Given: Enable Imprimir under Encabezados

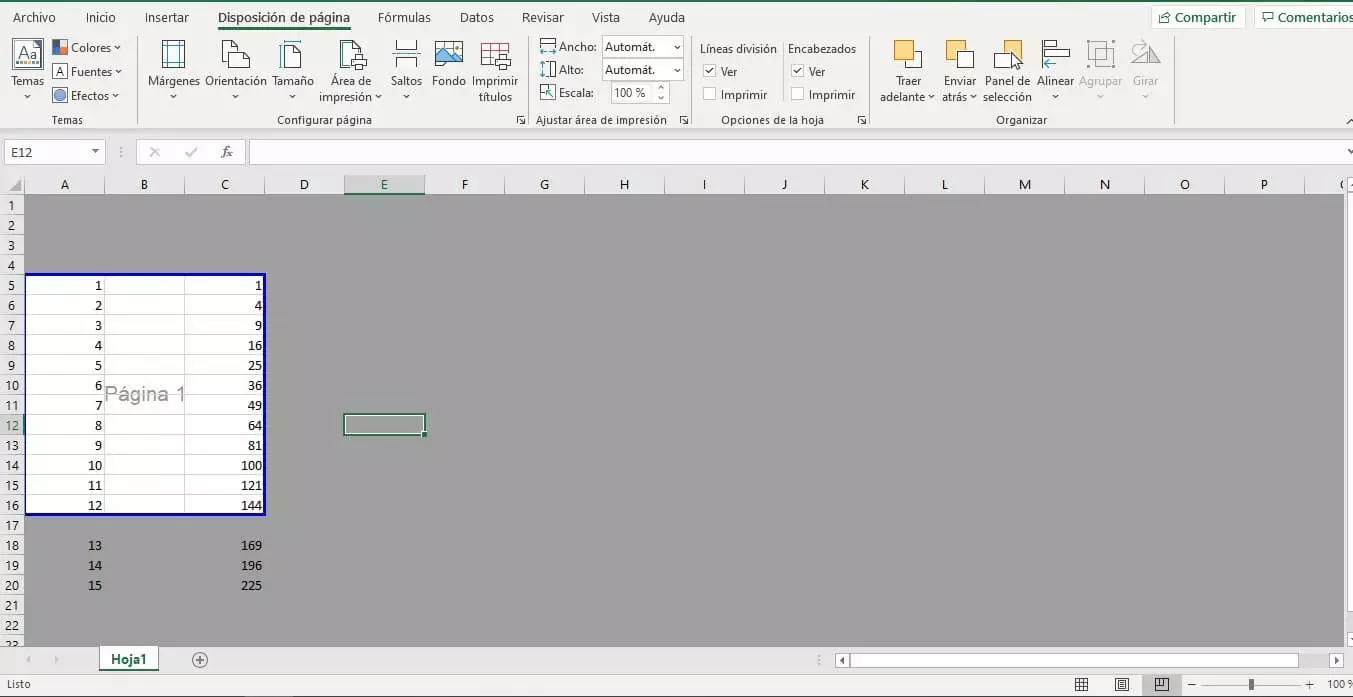Looking at the screenshot, I should (798, 94).
